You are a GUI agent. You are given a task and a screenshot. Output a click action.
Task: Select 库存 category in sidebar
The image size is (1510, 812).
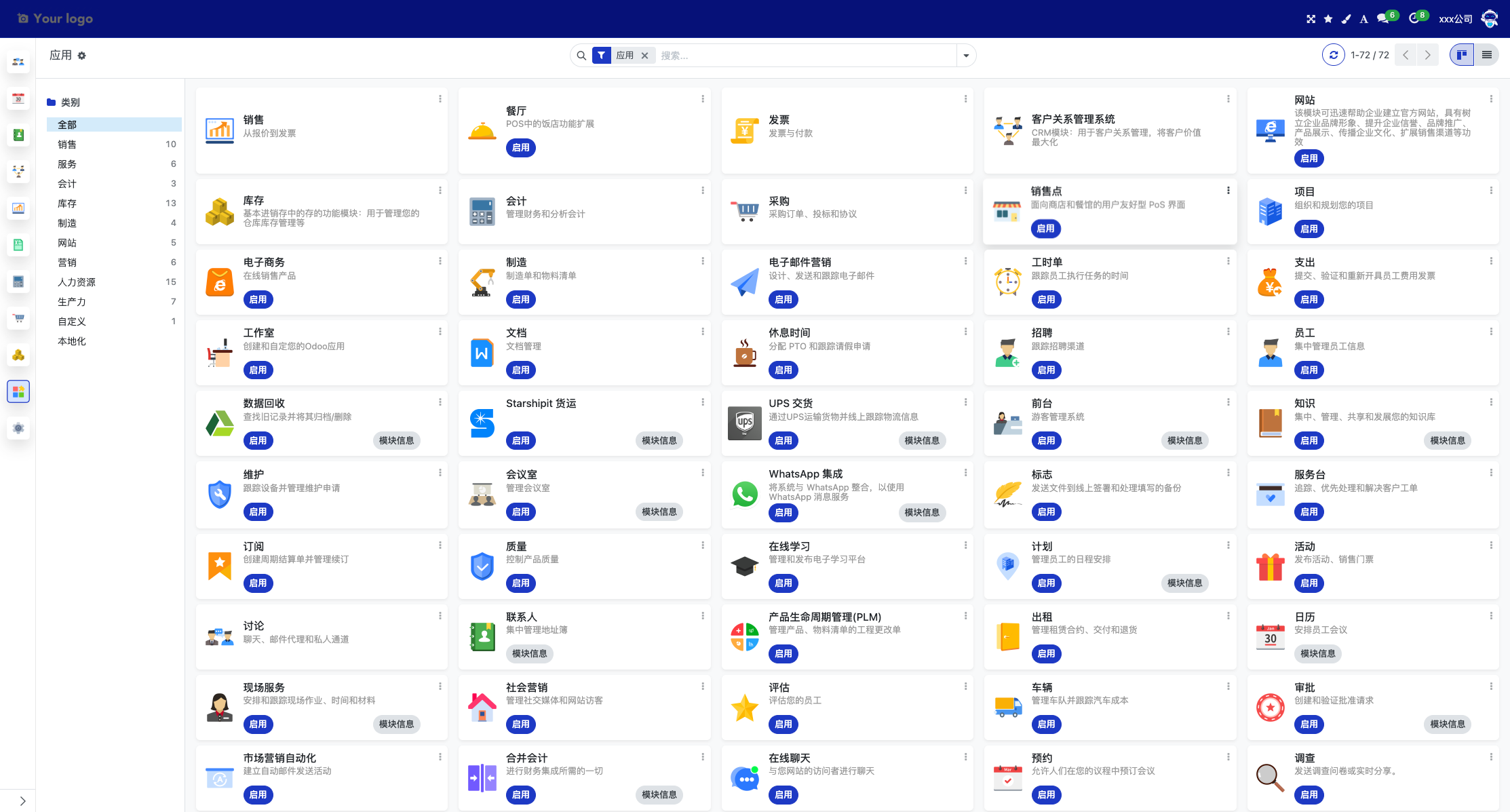67,203
